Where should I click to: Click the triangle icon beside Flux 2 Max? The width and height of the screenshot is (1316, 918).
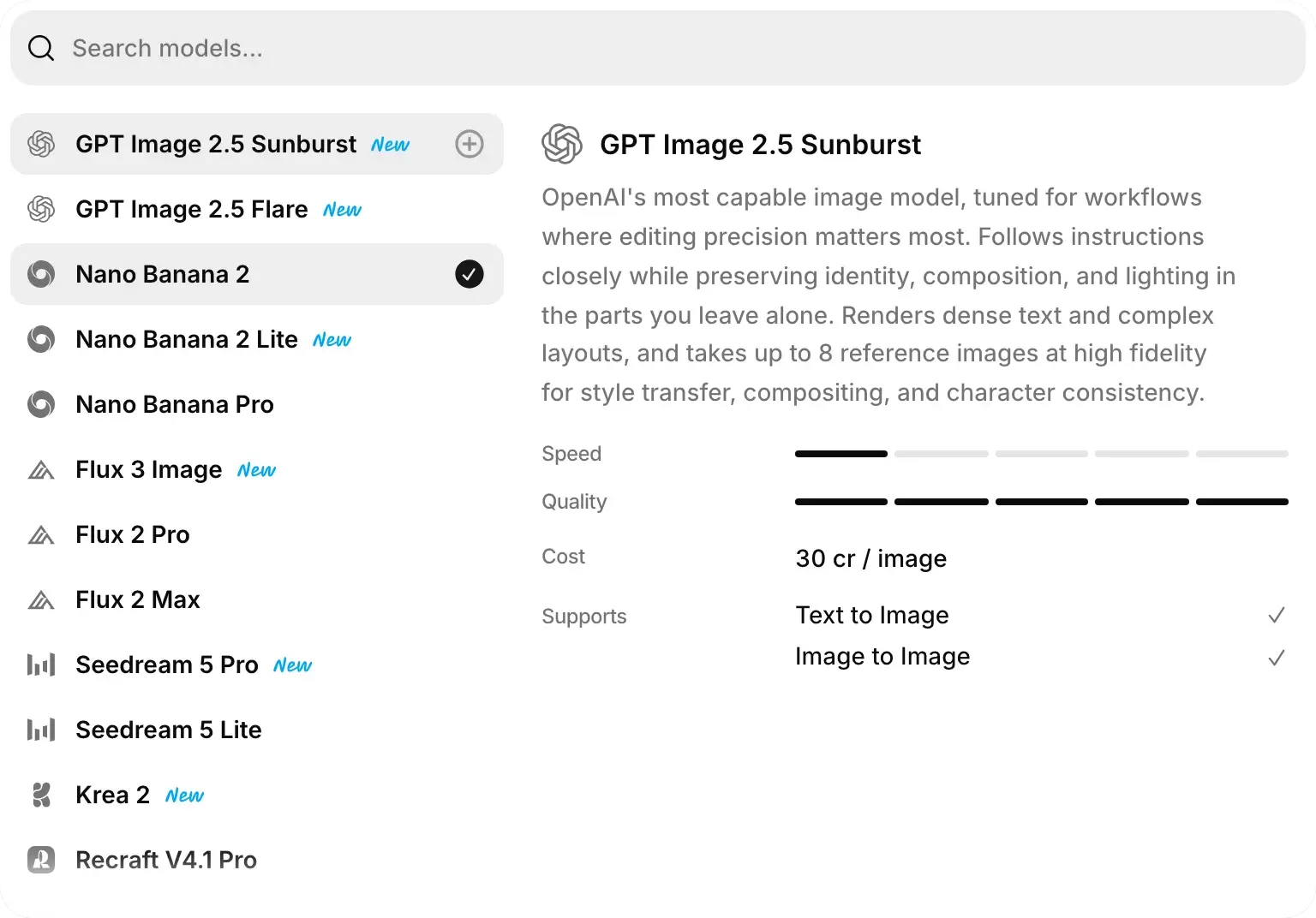click(41, 600)
